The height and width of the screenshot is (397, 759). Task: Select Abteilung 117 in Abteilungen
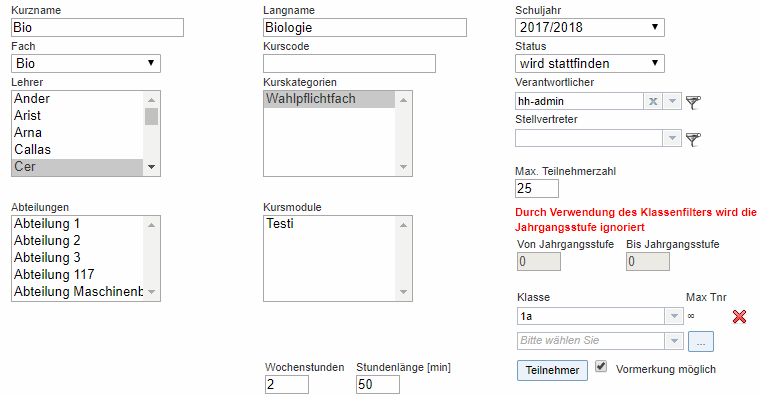tap(77, 275)
